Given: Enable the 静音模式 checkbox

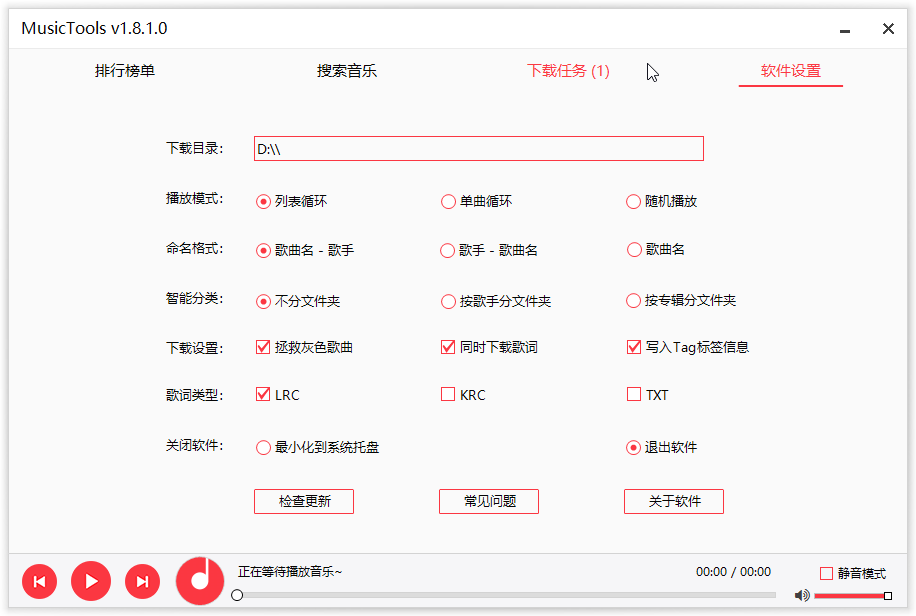Looking at the screenshot, I should pos(826,574).
